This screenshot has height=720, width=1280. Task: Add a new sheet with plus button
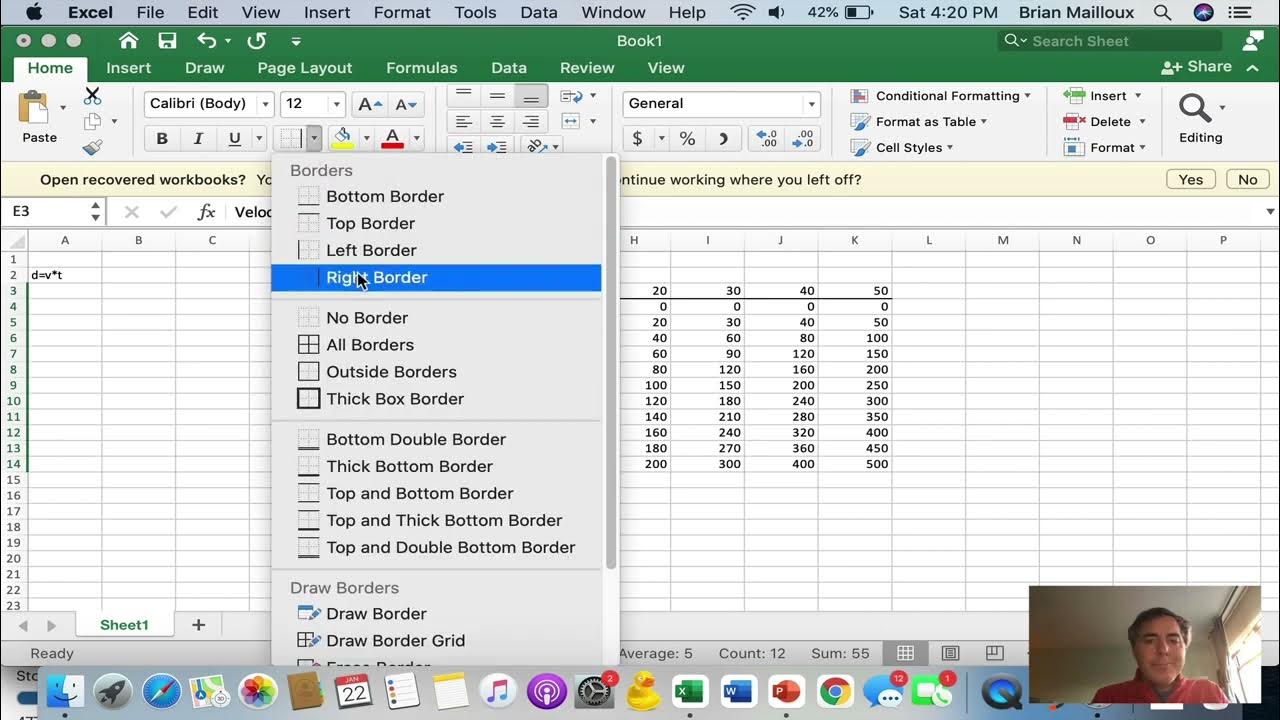pyautogui.click(x=198, y=625)
